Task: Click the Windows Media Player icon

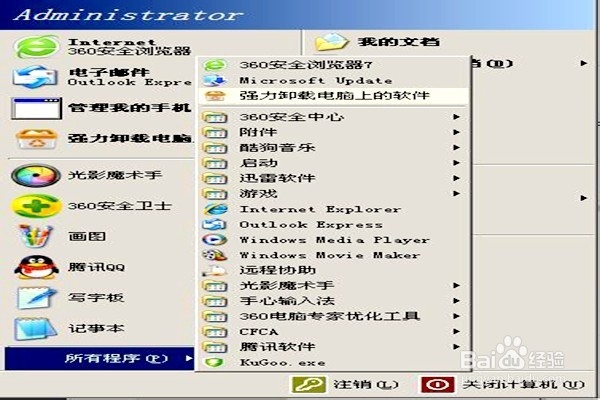Action: tap(215, 240)
